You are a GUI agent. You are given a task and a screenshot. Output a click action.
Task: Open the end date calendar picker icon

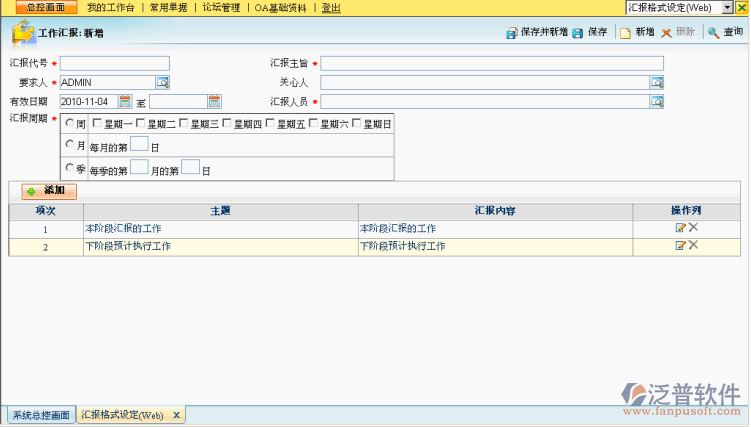coord(214,101)
